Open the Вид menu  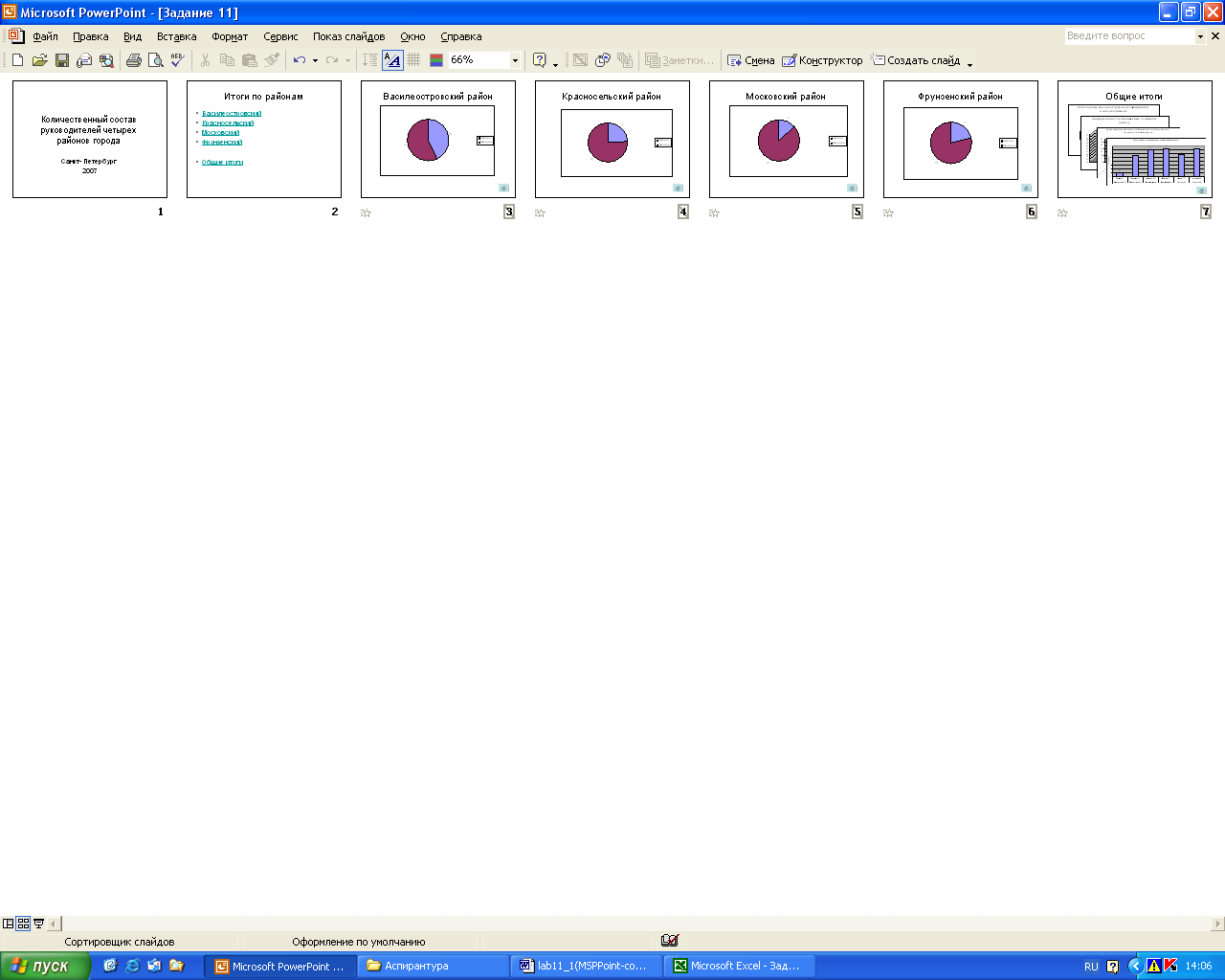tap(133, 36)
